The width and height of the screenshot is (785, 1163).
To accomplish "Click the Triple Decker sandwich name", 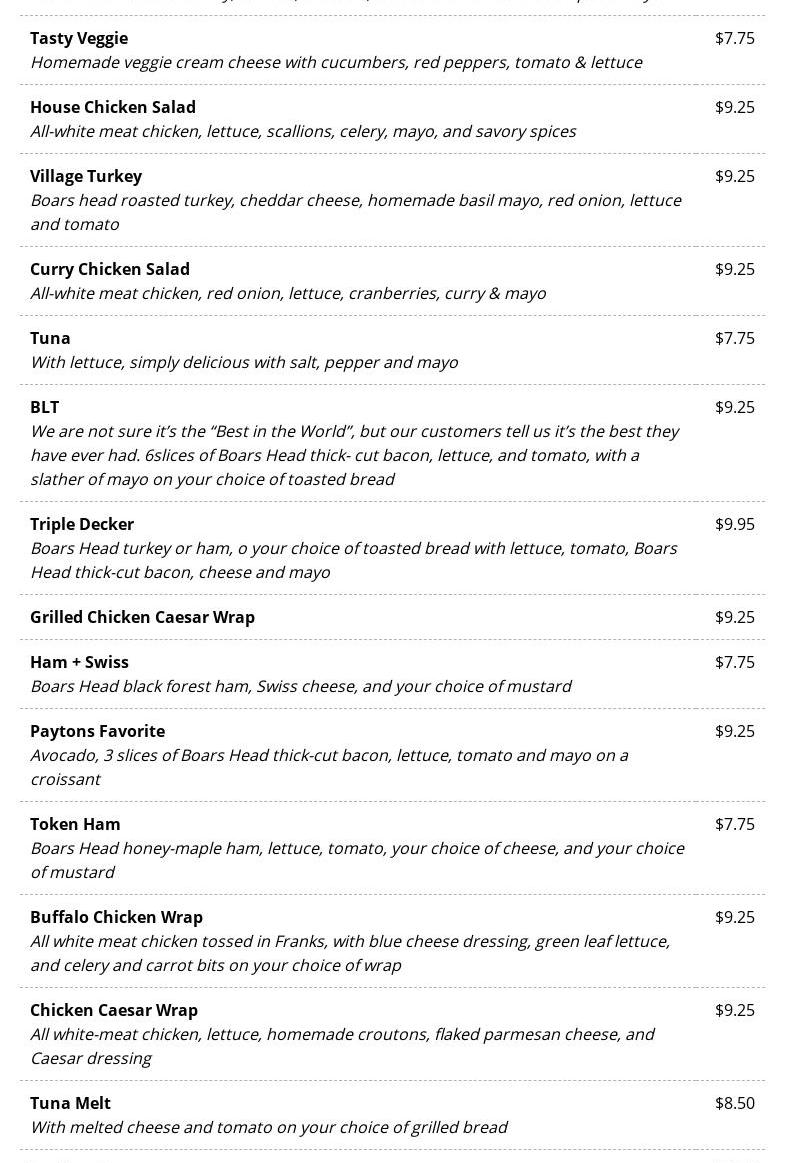I will 82,524.
